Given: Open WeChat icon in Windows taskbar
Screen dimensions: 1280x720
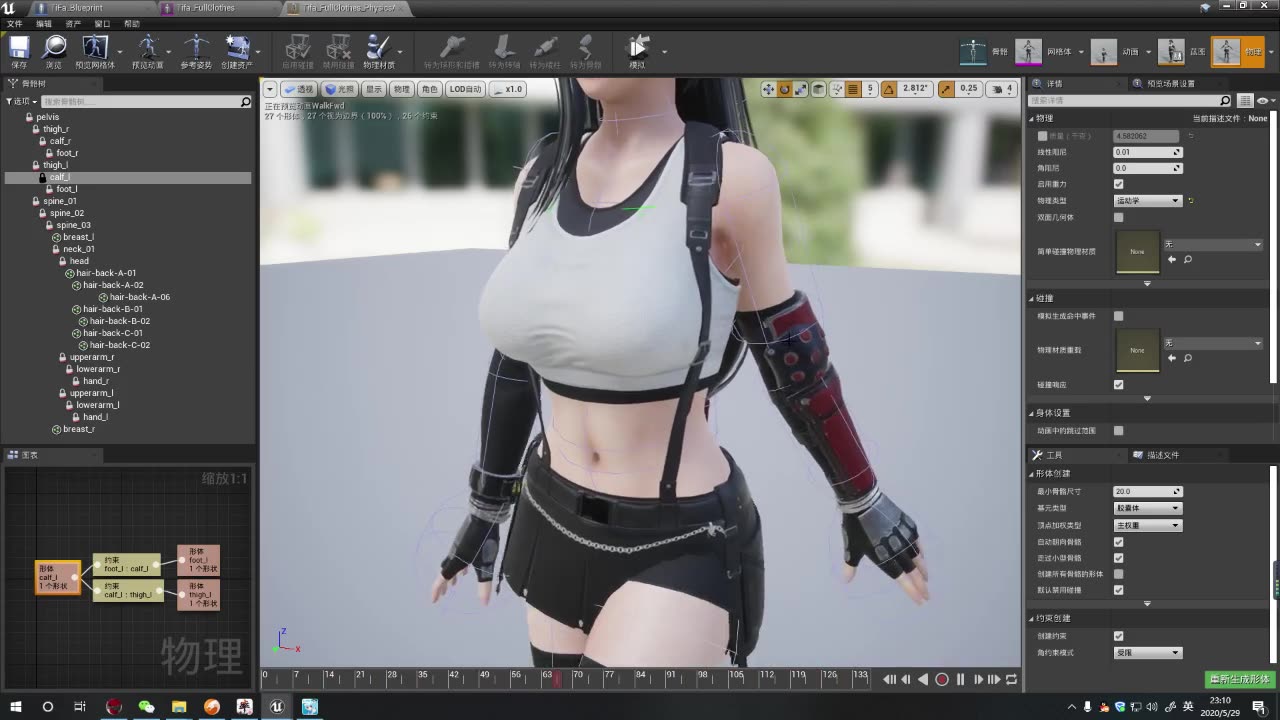Looking at the screenshot, I should [x=146, y=706].
